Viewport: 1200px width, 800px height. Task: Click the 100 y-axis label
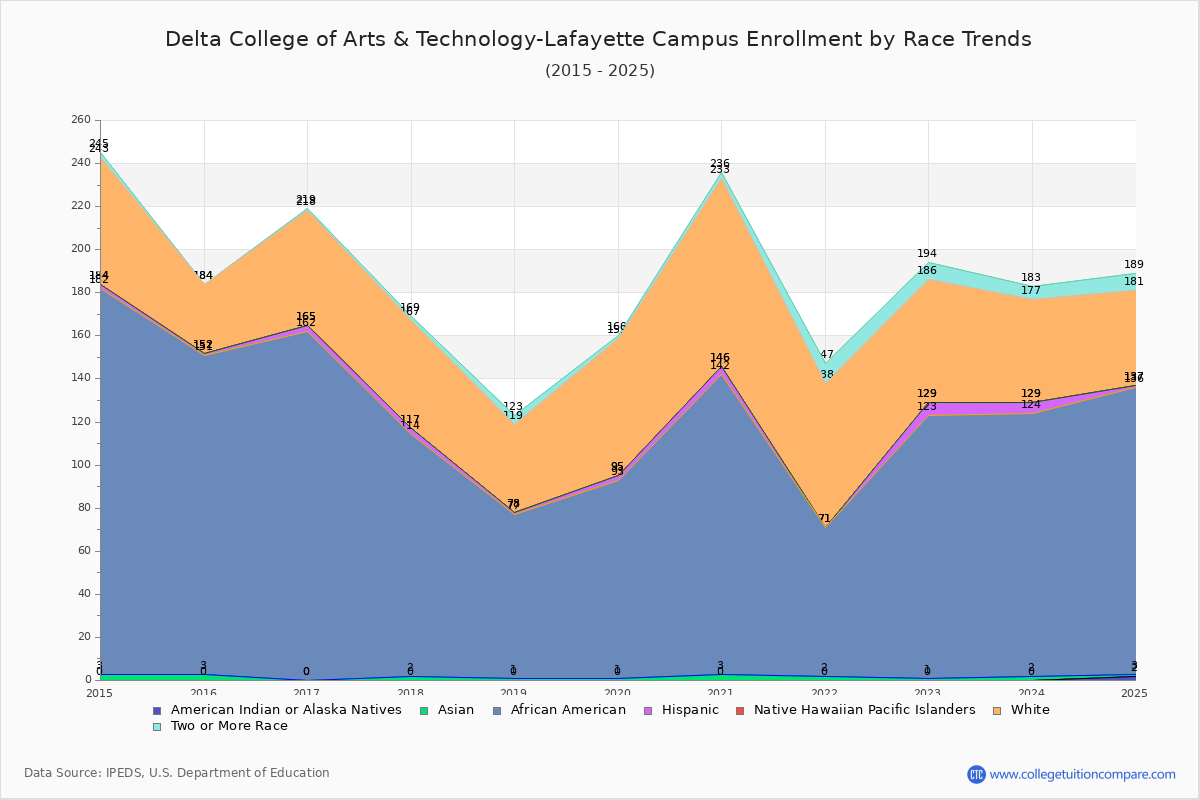point(81,465)
